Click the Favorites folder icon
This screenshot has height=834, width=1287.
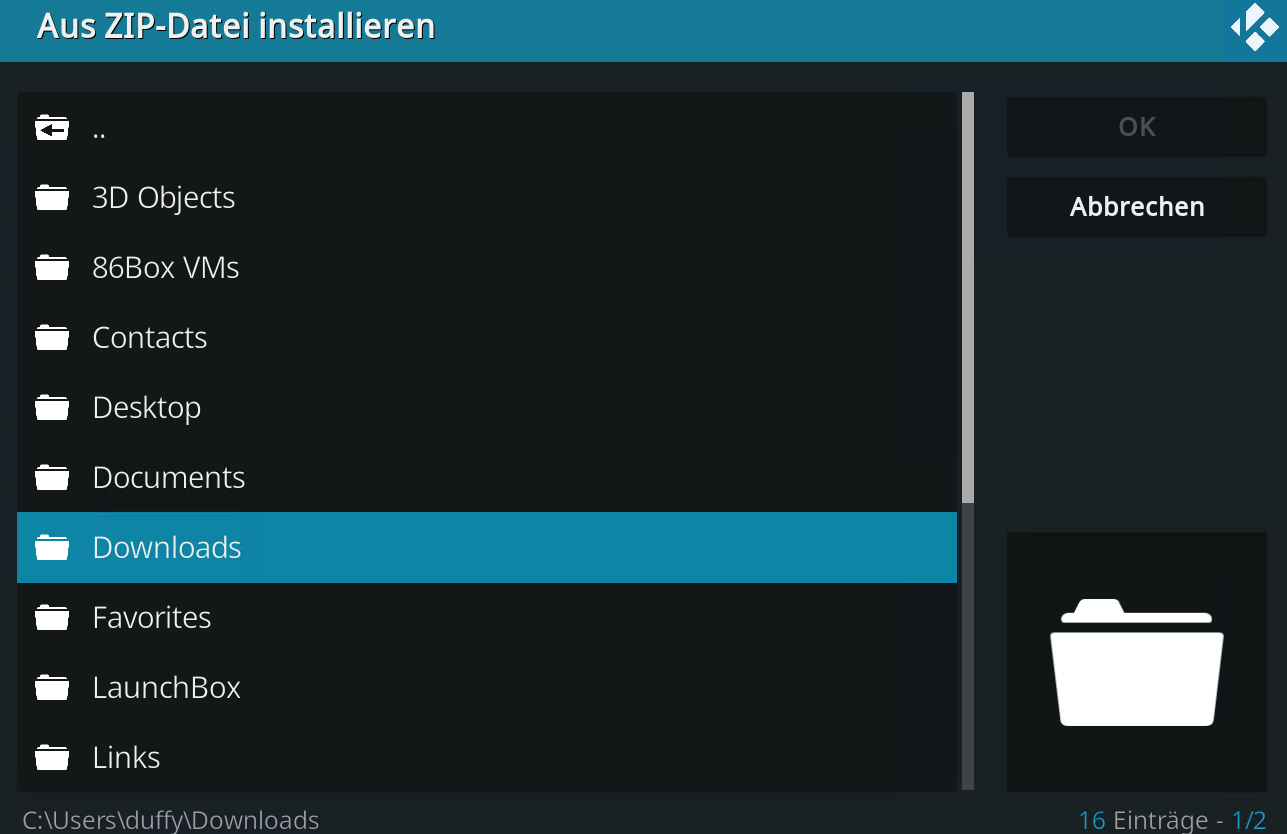[52, 618]
